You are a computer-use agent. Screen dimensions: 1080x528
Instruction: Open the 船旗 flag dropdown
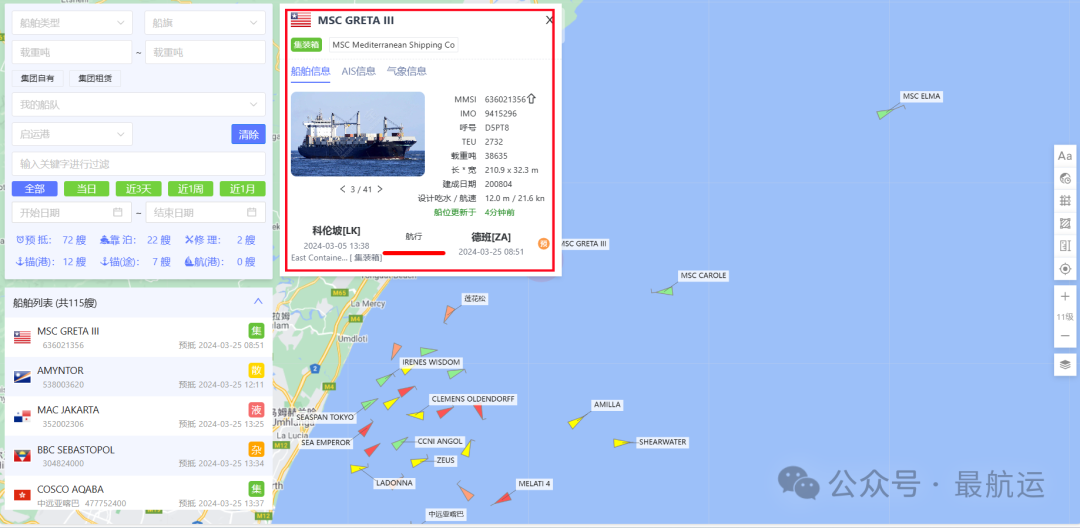(205, 23)
